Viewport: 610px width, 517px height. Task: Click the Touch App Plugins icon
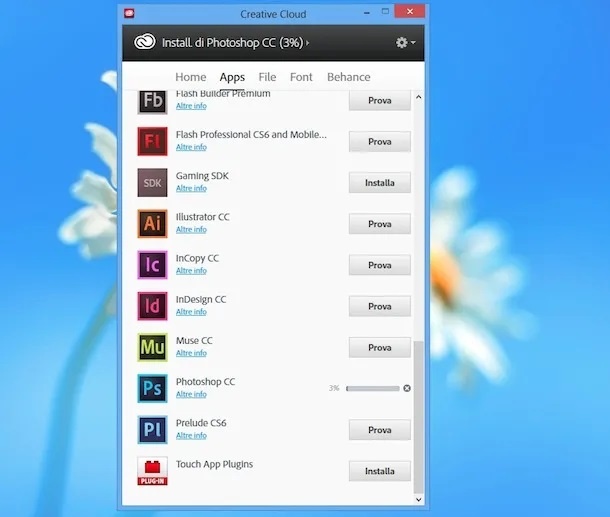tap(152, 471)
